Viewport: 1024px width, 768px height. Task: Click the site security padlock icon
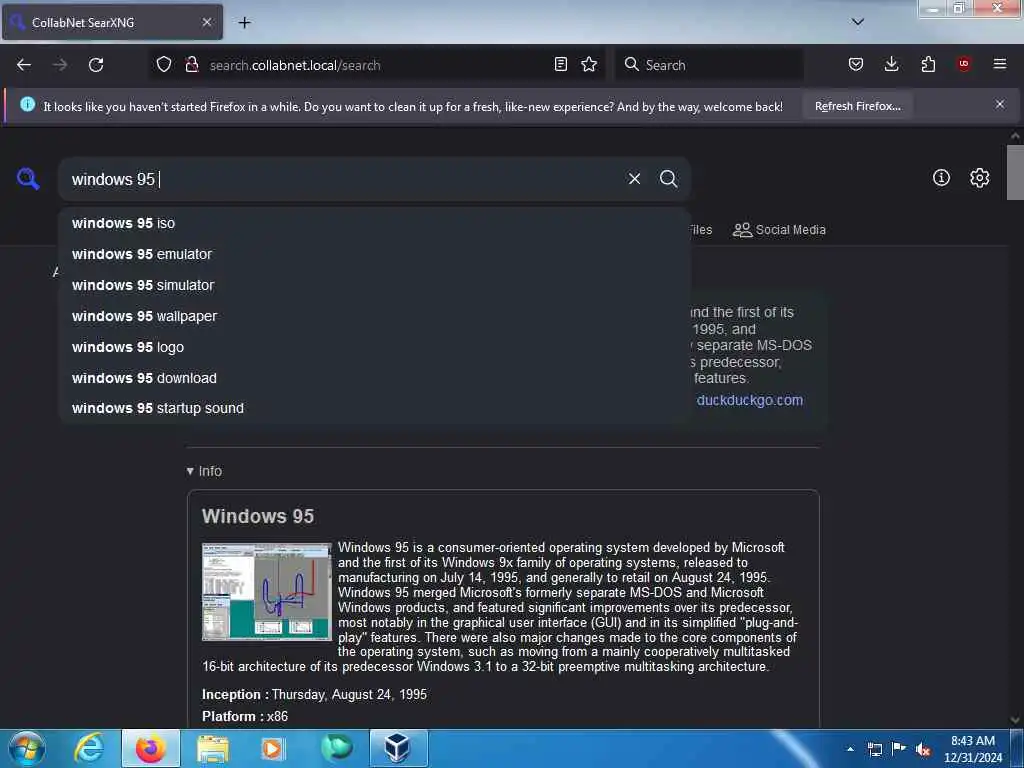[192, 65]
